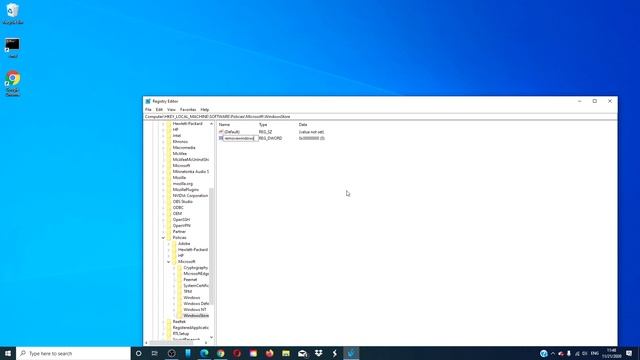Select the Realtek key

[179, 322]
